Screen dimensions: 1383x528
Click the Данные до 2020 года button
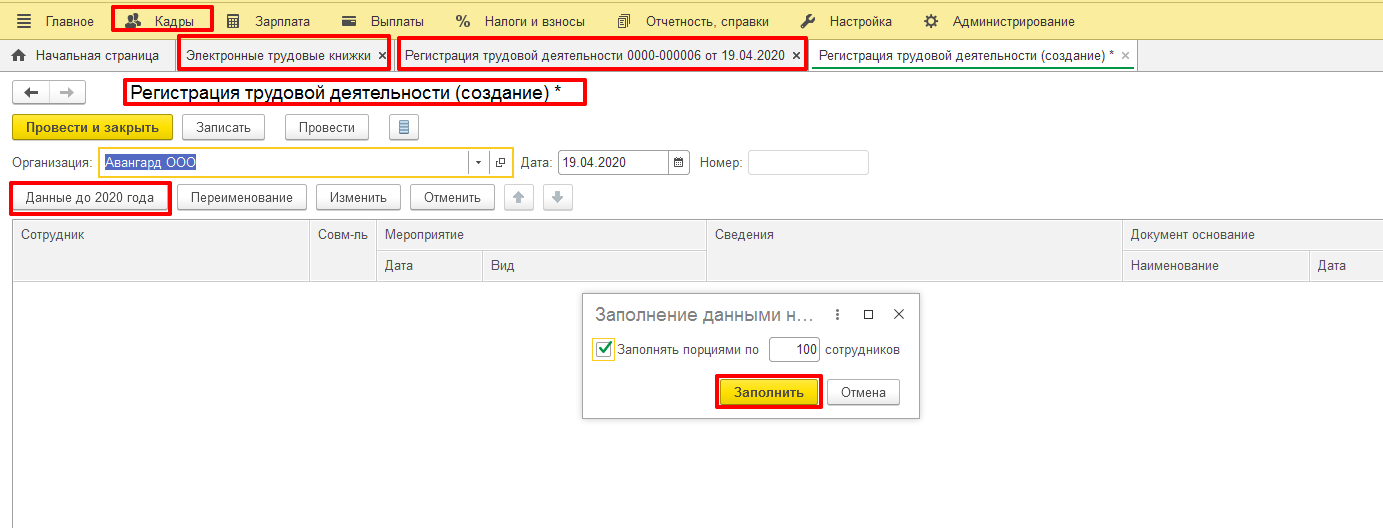90,197
